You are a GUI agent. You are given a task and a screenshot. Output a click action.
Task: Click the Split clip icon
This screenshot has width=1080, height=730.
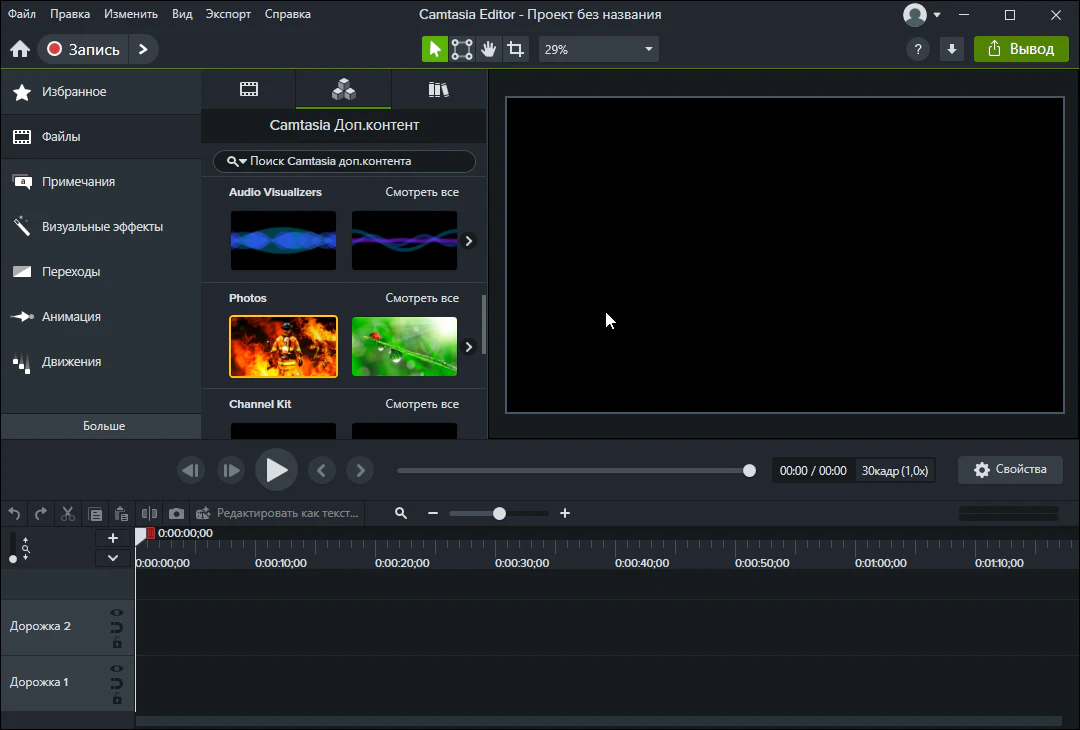point(149,513)
